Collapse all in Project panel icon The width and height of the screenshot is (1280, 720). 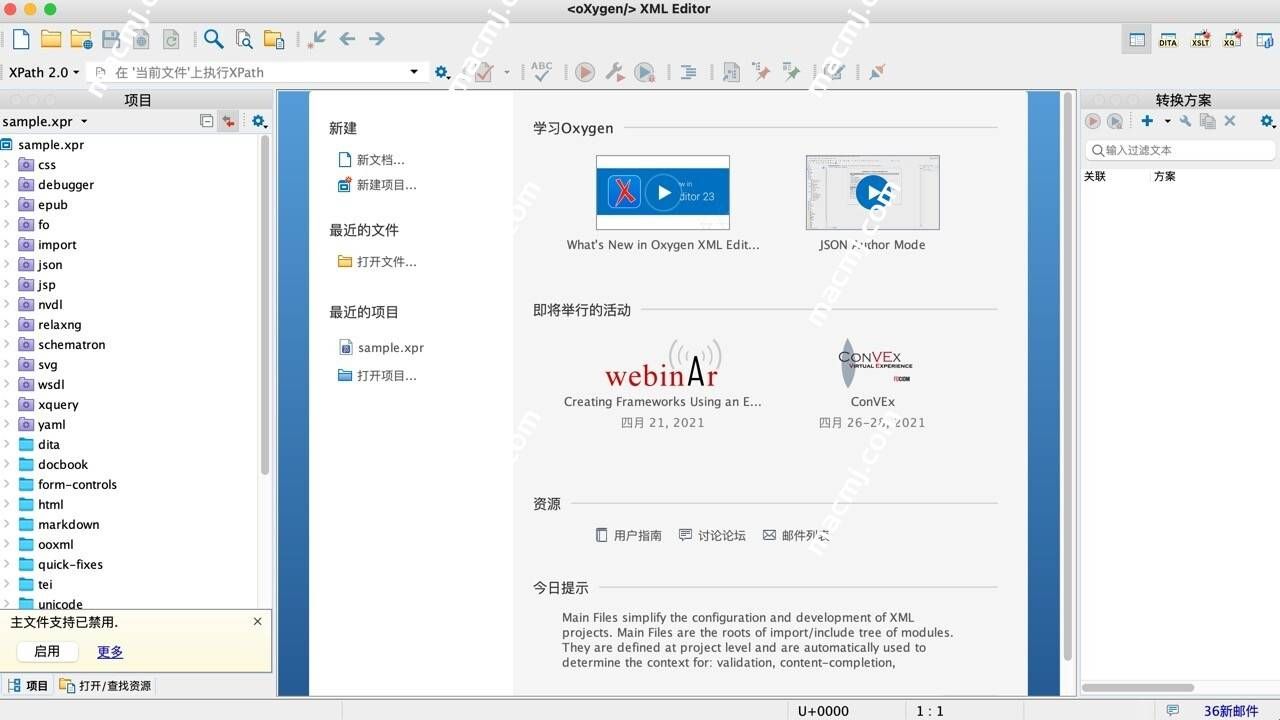[x=206, y=121]
